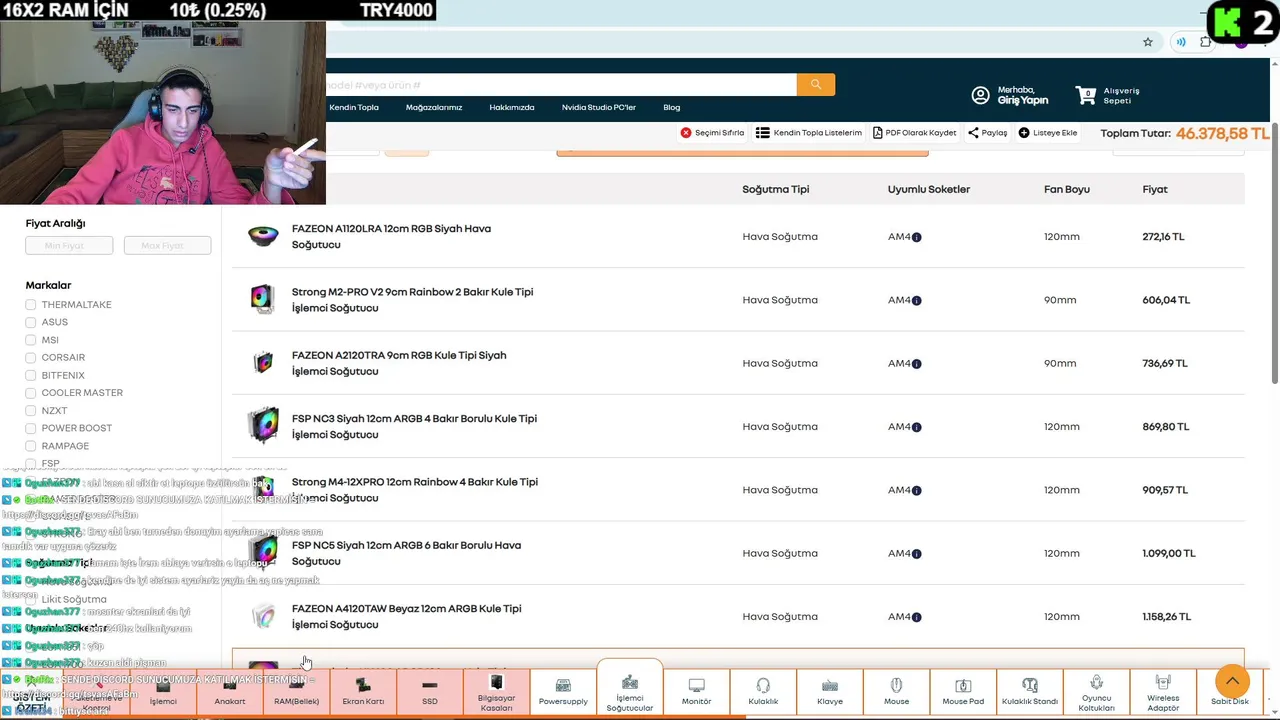The height and width of the screenshot is (720, 1280).
Task: Click the Fan Boyu column header
Action: (x=1067, y=189)
